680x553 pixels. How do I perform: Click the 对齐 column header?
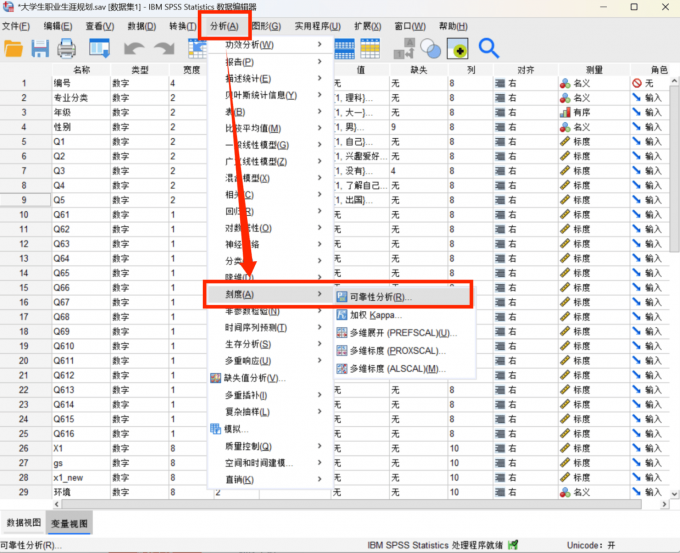coord(526,70)
